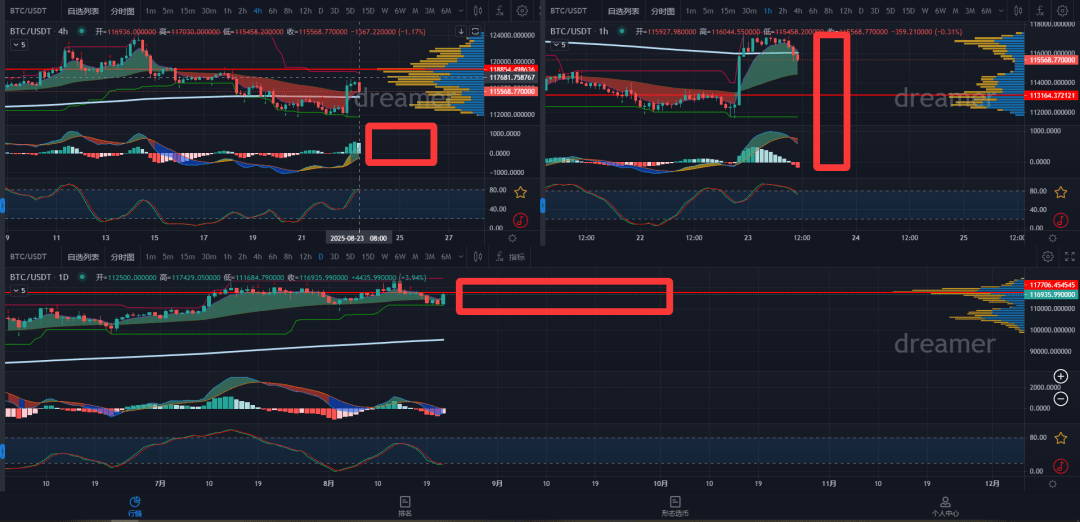1080x522 pixels.
Task: Open axis settings gear under 1h chart
Action: (1052, 238)
